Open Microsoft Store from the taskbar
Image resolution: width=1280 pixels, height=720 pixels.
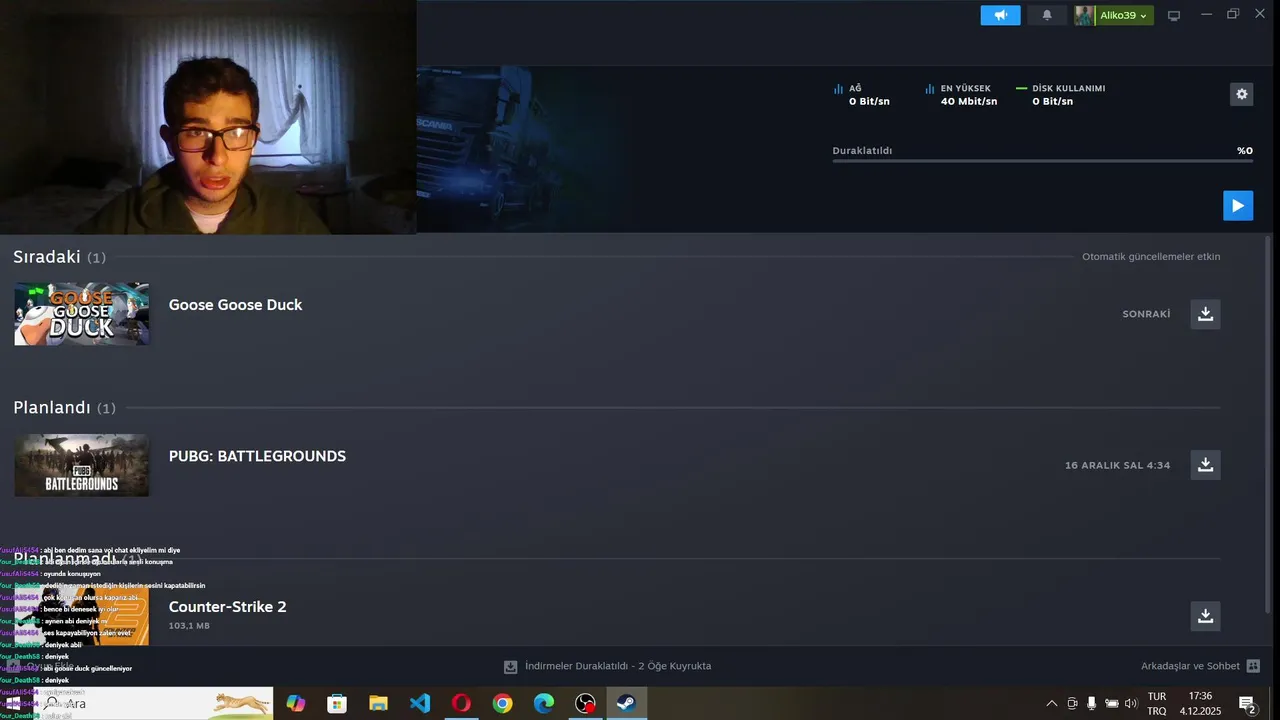point(337,704)
